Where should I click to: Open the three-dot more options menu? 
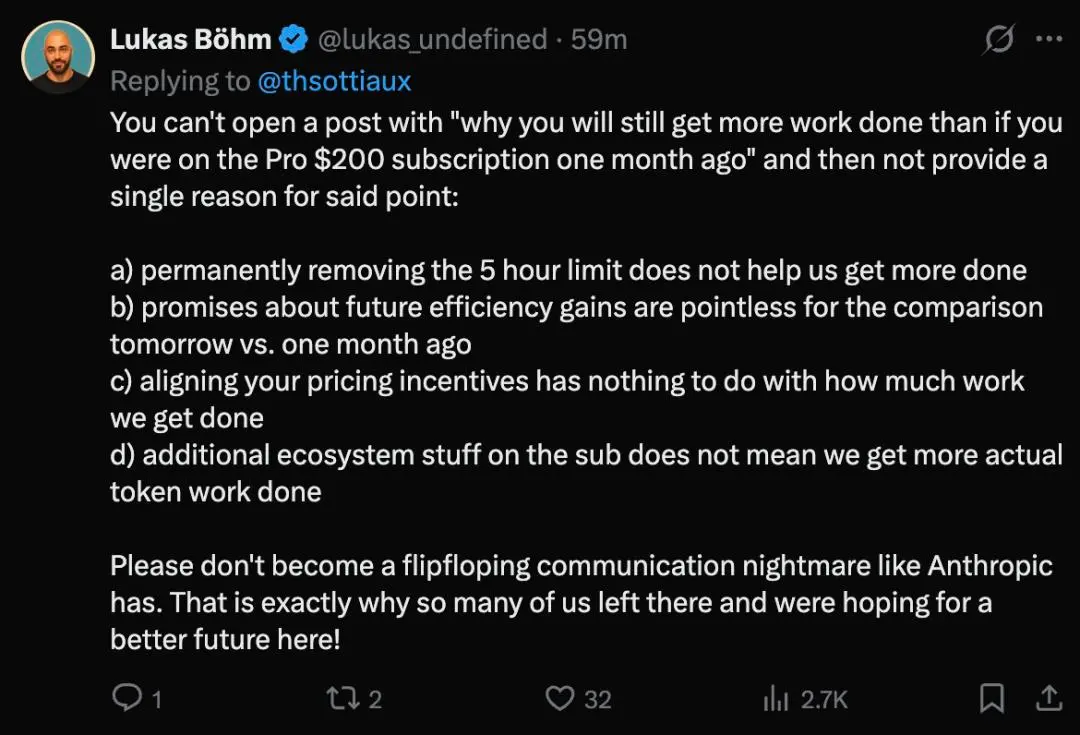(1049, 39)
